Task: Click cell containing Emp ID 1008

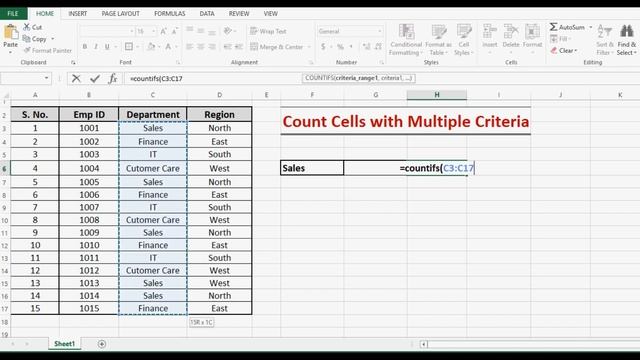Action: tap(89, 220)
